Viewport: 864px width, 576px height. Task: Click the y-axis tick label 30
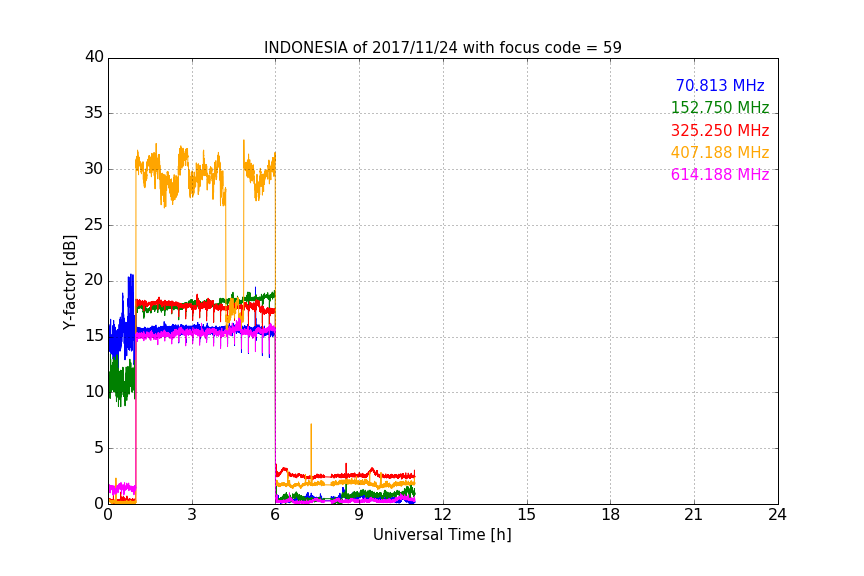tap(94, 169)
